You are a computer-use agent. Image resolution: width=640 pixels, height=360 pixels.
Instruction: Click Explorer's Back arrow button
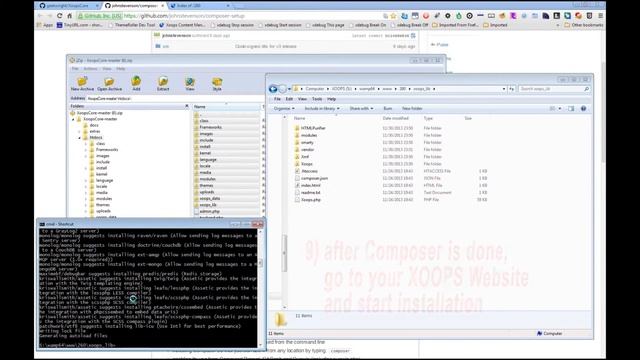[273, 89]
